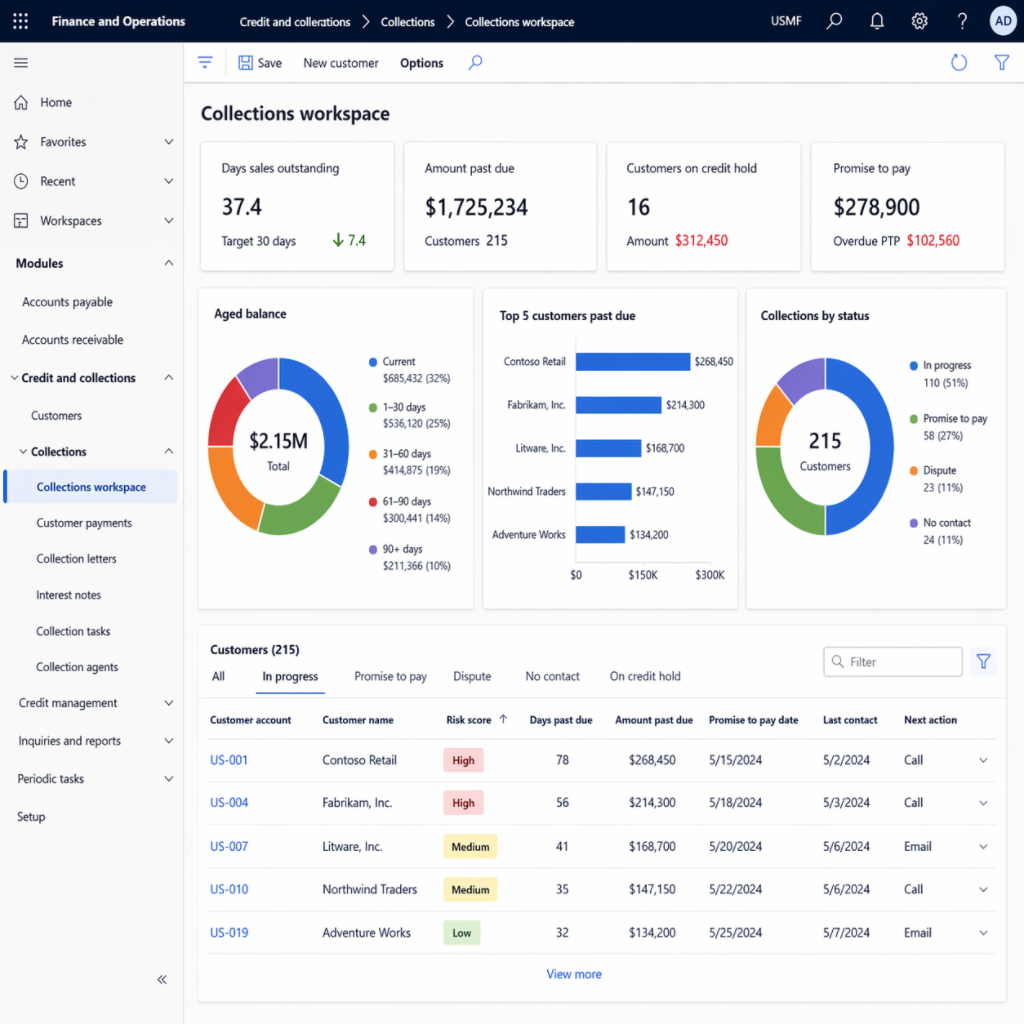Expand the Recent section chevron
This screenshot has width=1024, height=1024.
click(168, 181)
